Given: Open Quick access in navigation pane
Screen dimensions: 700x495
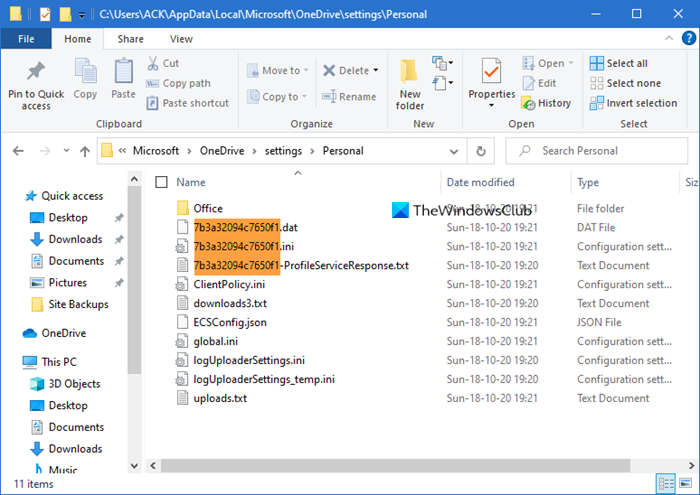Looking at the screenshot, I should coord(72,196).
